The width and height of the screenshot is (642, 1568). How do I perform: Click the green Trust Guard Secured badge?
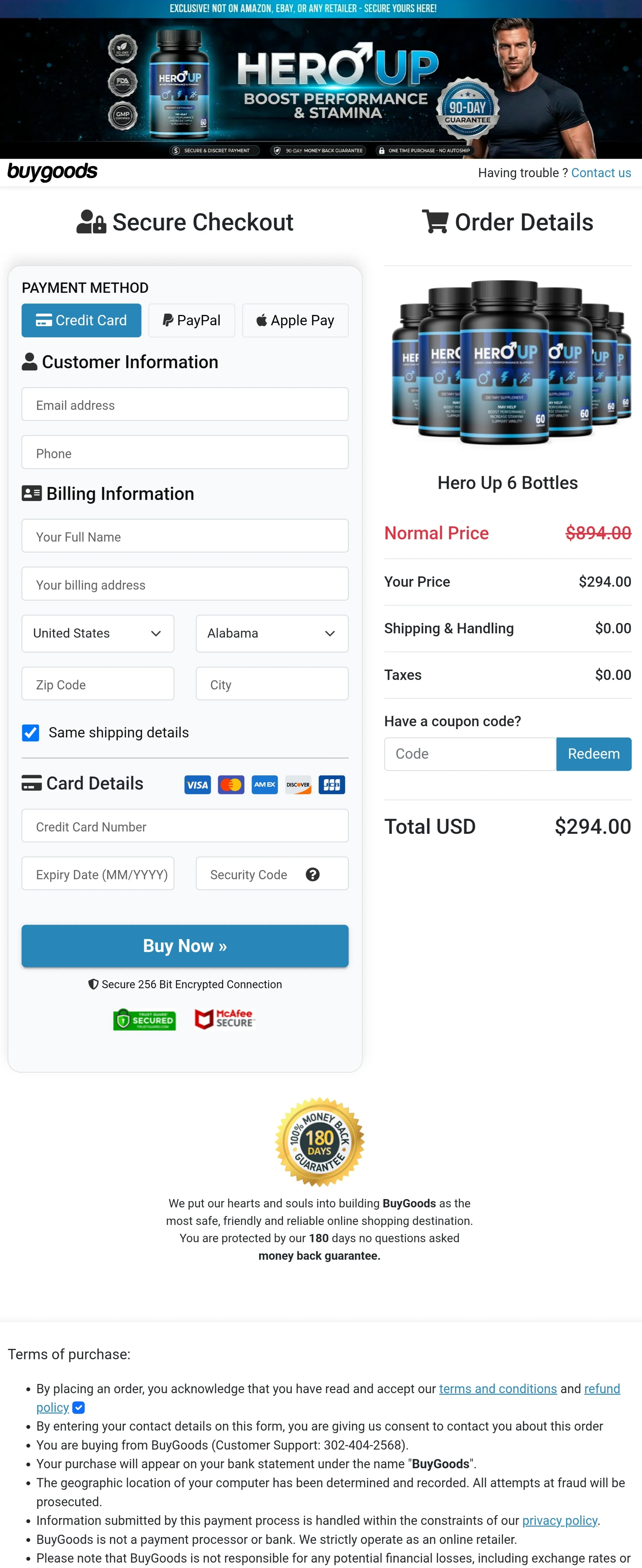pyautogui.click(x=144, y=1020)
